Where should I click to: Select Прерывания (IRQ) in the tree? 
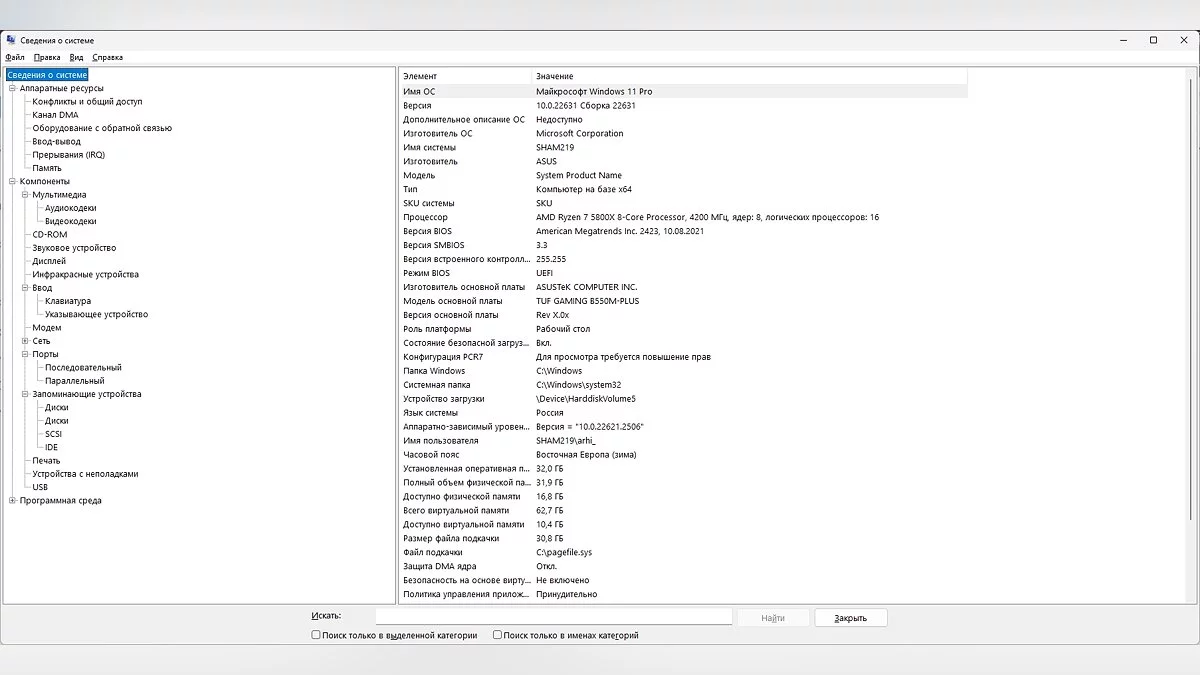[68, 155]
